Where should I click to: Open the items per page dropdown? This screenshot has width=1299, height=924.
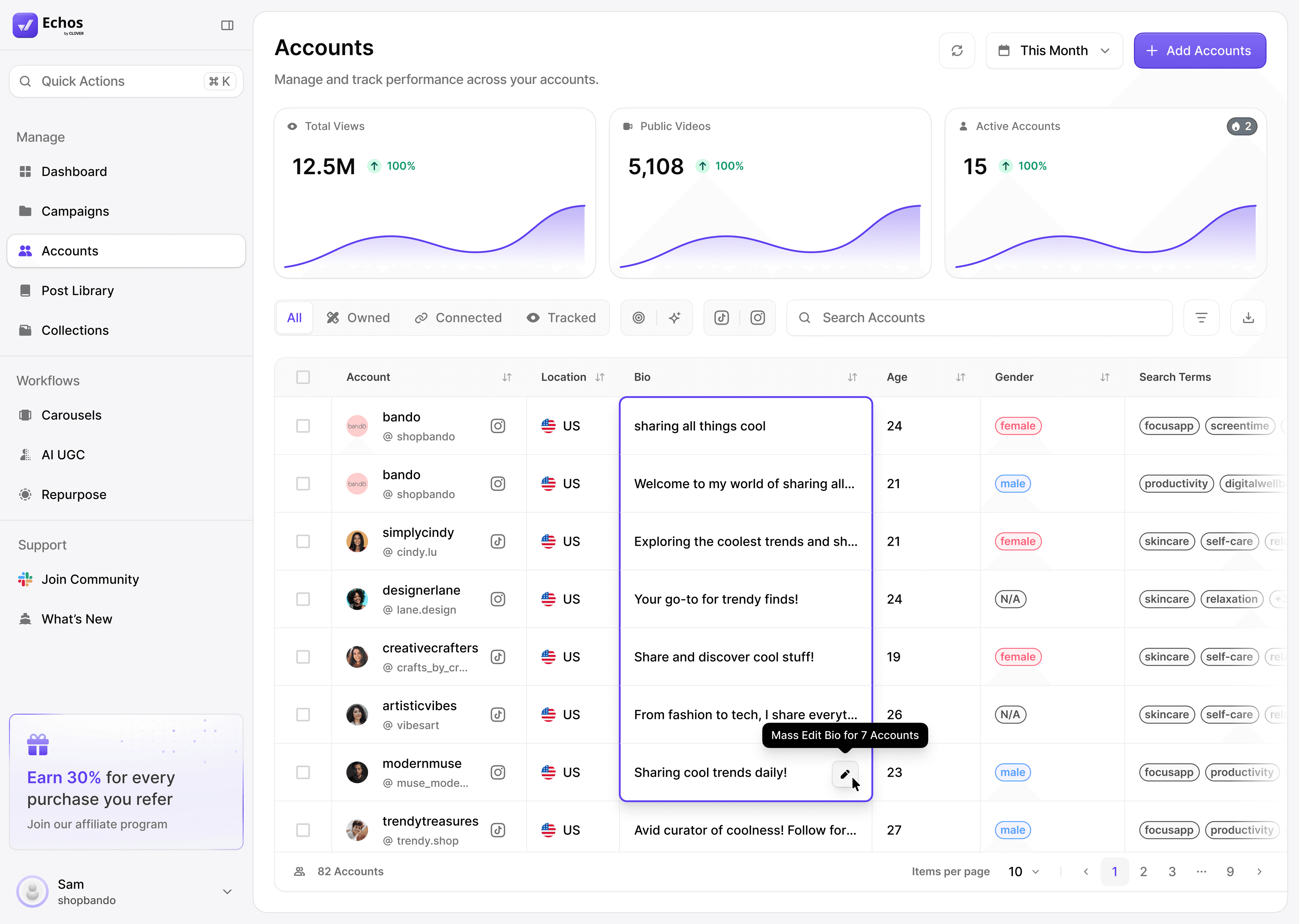pos(1024,872)
